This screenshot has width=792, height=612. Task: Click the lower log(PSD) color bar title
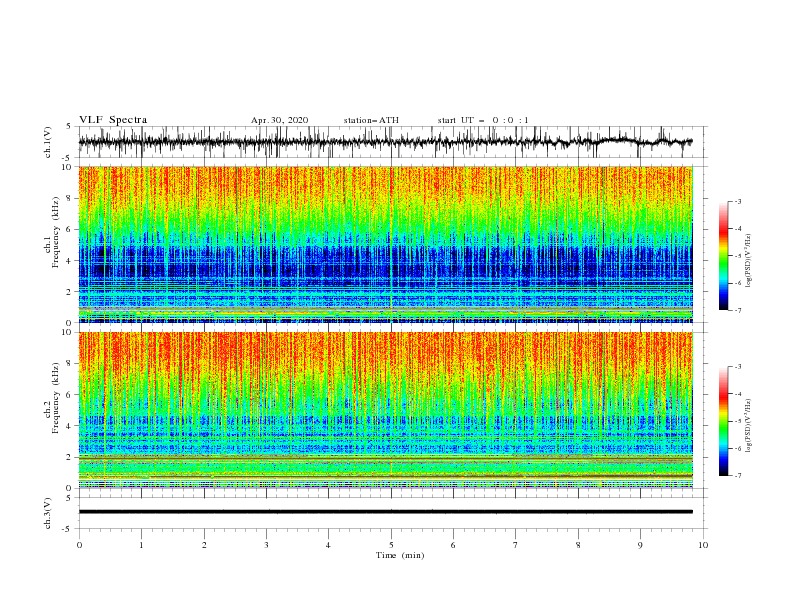click(x=748, y=426)
